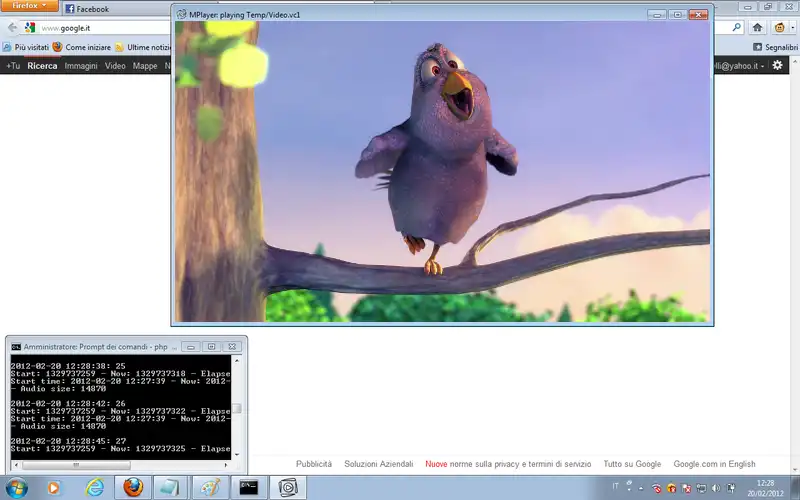Open Segnalibri bookmarks menu
This screenshot has width=800, height=500.
[x=776, y=47]
